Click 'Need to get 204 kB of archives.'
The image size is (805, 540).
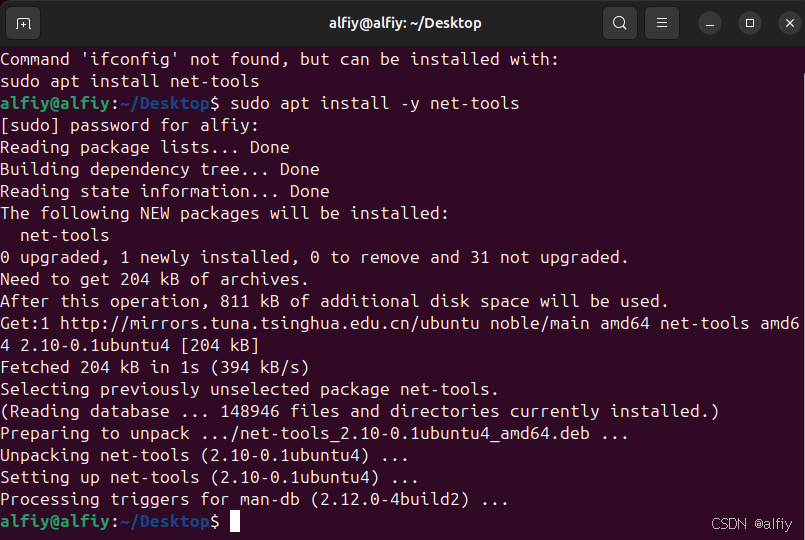click(x=154, y=280)
